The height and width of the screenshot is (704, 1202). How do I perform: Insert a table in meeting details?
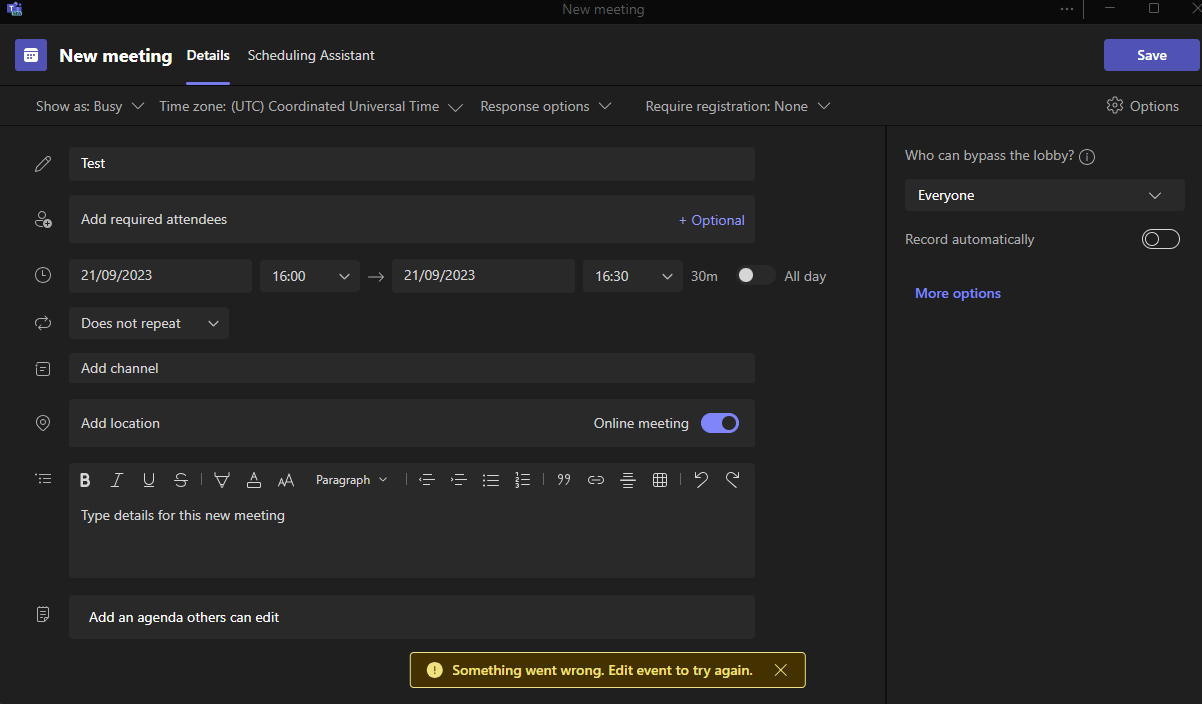pos(660,480)
